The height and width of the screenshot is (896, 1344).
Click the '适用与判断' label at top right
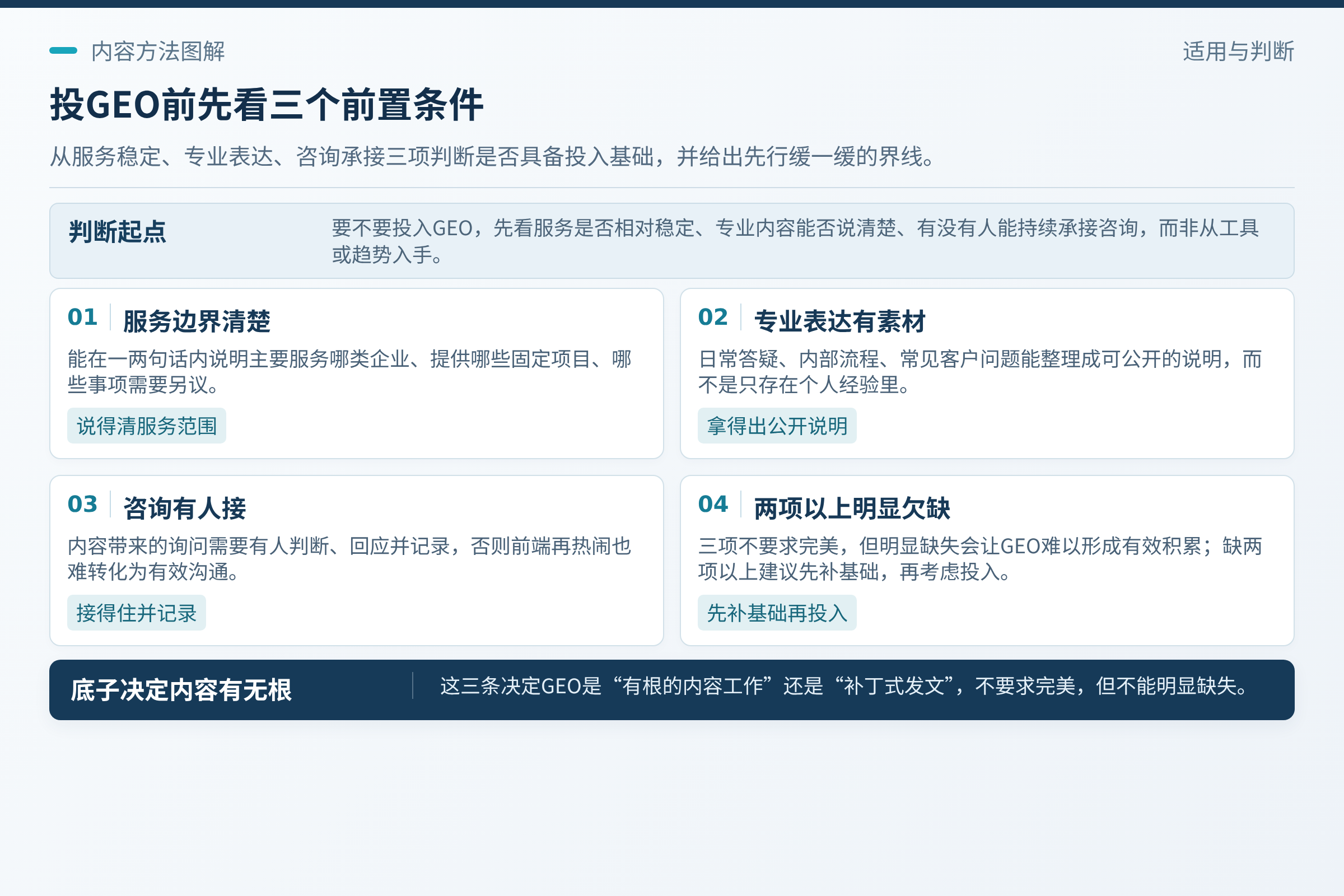1238,52
